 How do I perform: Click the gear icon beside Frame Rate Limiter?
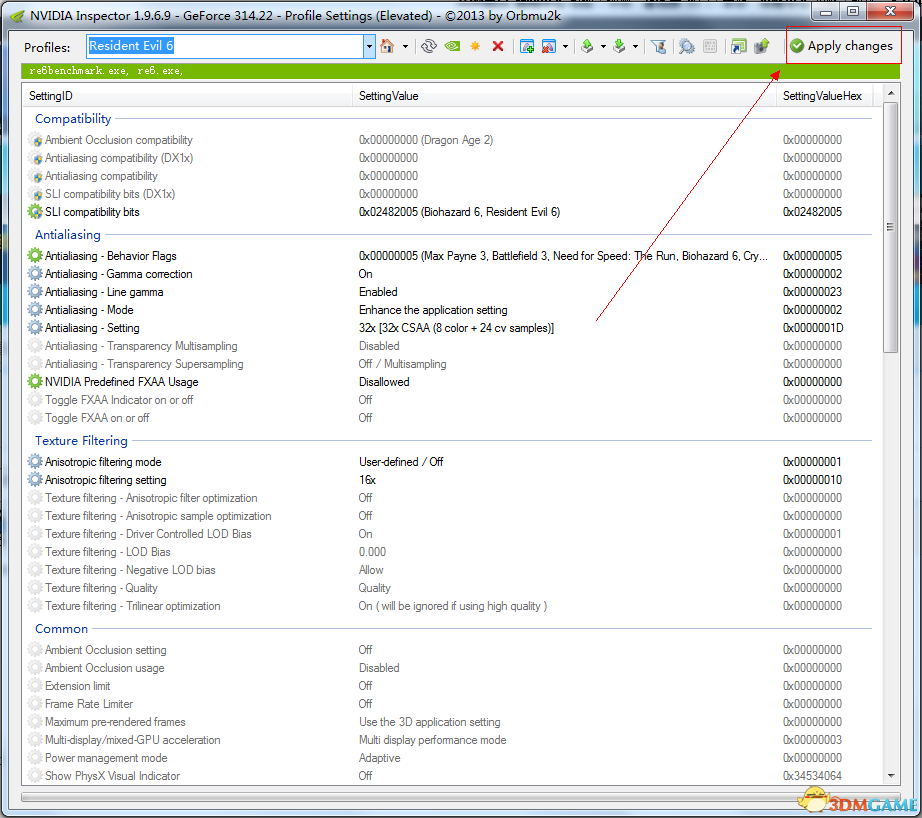tap(35, 704)
